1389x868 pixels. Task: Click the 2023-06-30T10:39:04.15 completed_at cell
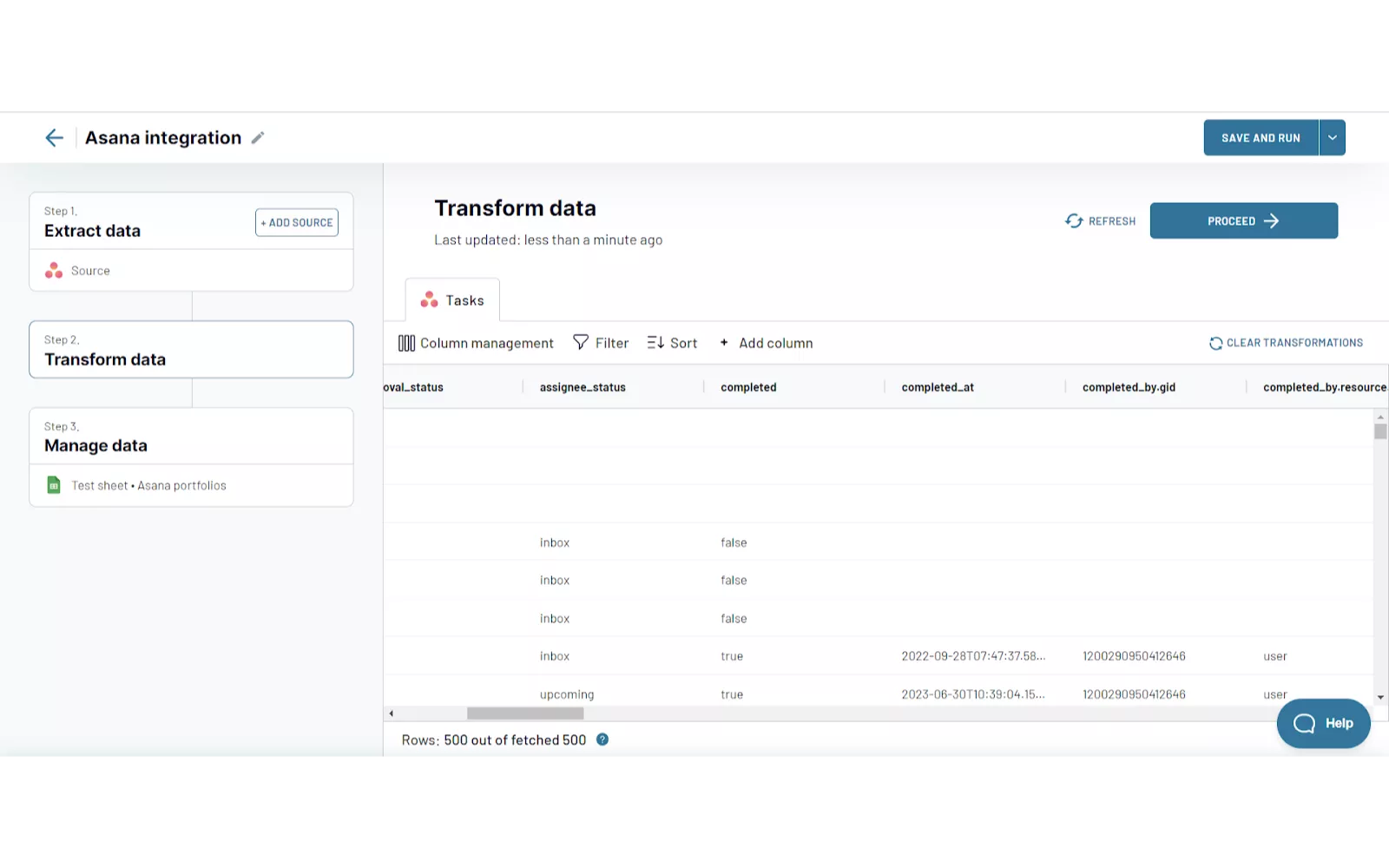(973, 694)
